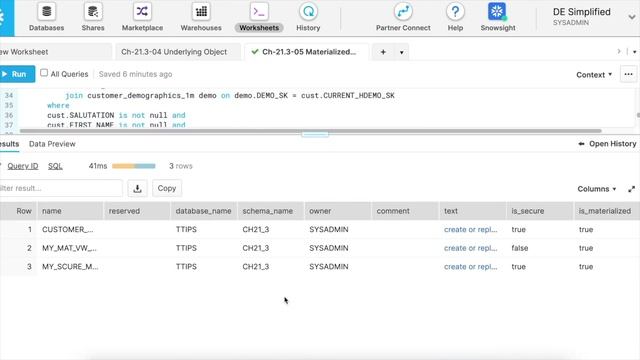Click the query duration progress bar
This screenshot has height=360, width=640.
coord(134,166)
